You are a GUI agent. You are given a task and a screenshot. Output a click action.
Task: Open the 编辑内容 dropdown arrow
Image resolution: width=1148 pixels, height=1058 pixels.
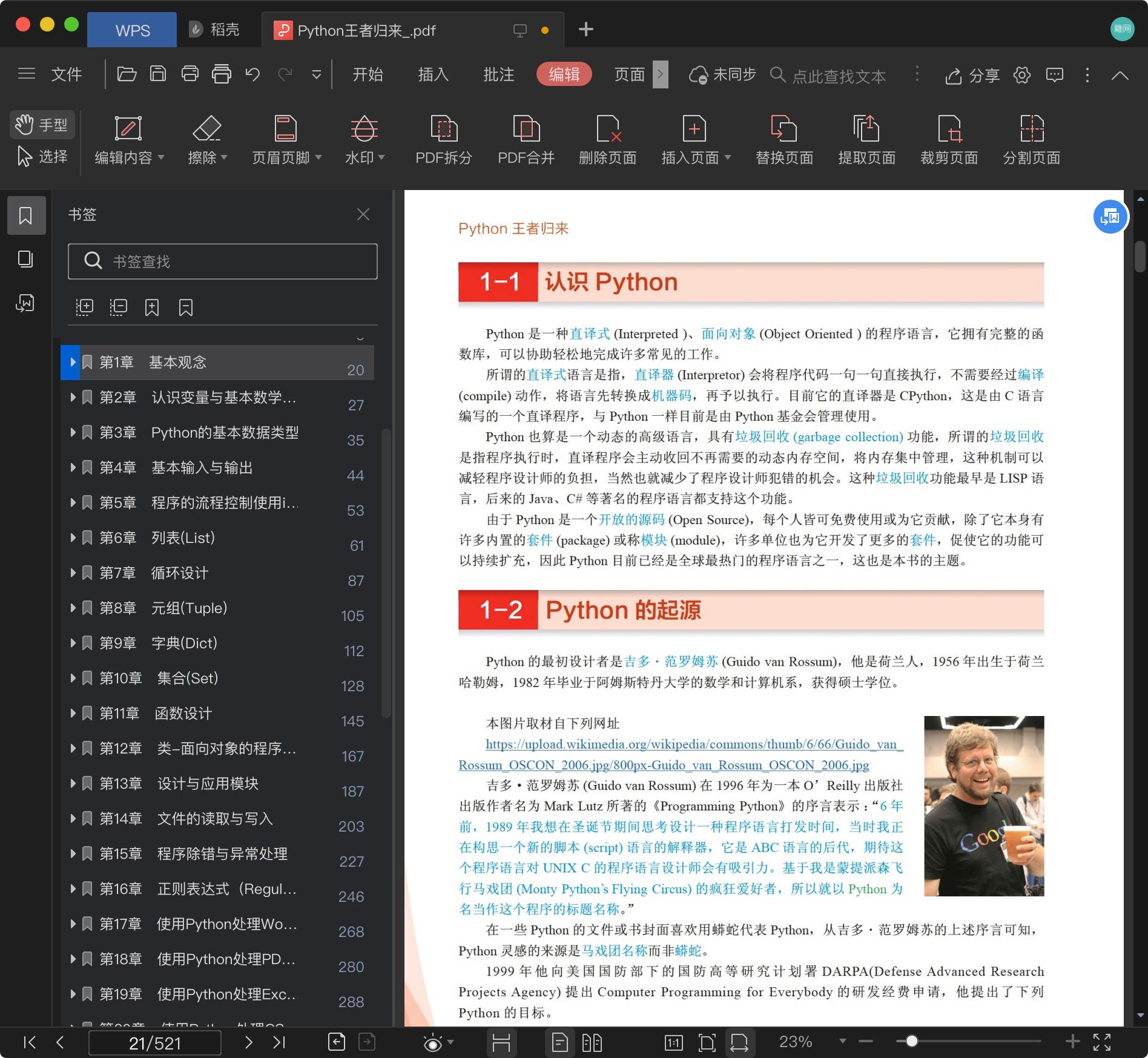(x=161, y=157)
